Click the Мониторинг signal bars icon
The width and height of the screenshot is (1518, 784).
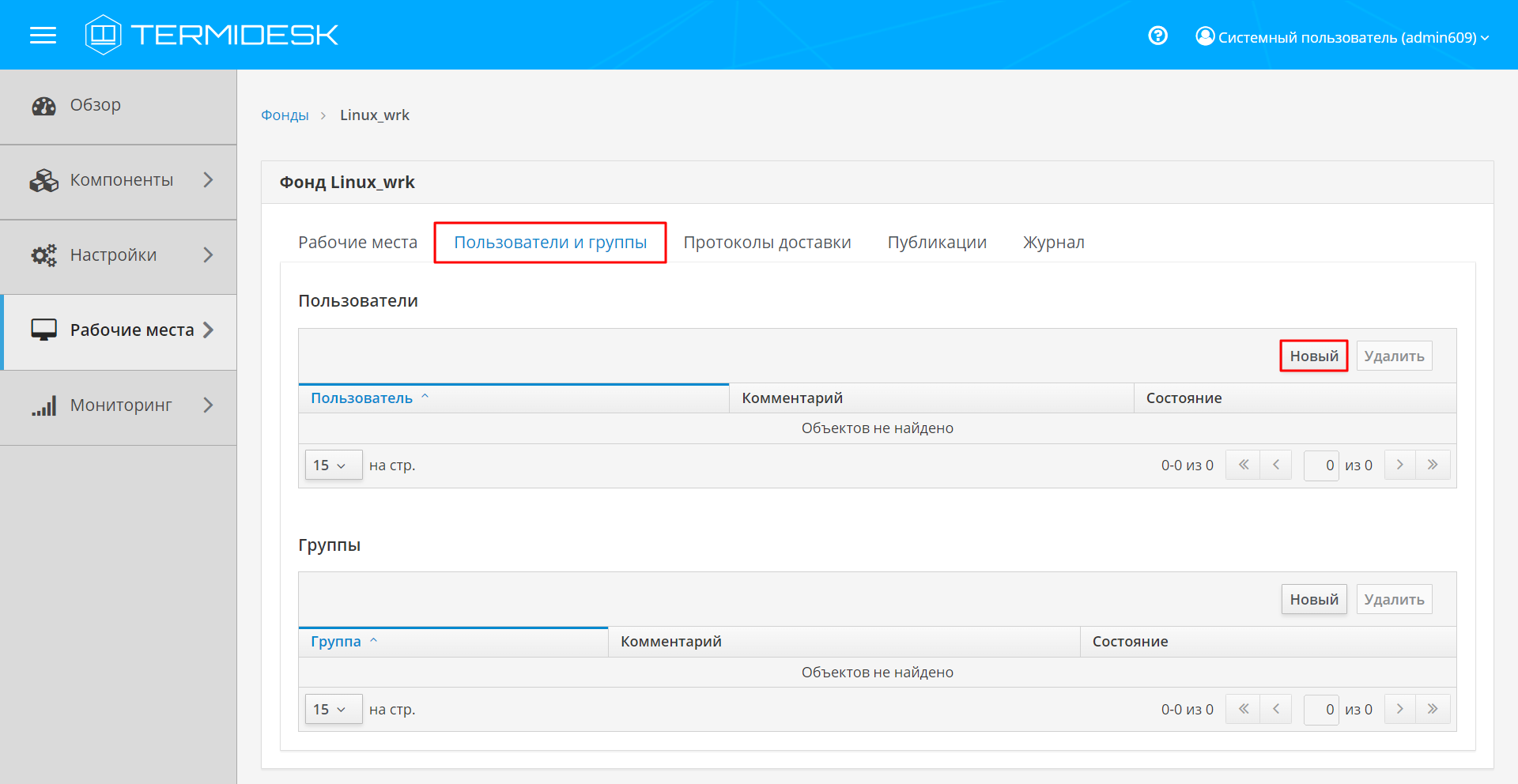(43, 406)
